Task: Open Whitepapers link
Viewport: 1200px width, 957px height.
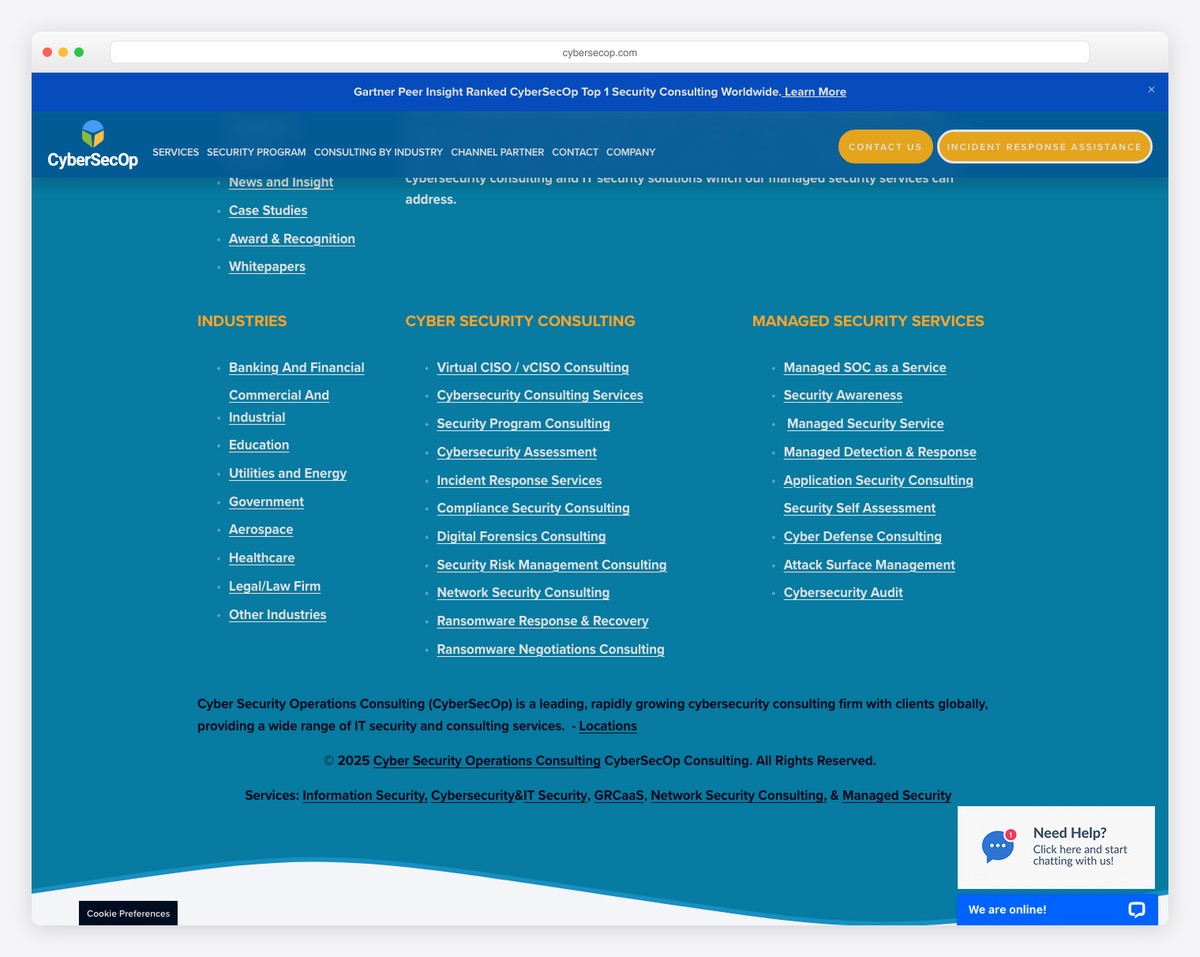Action: [267, 267]
